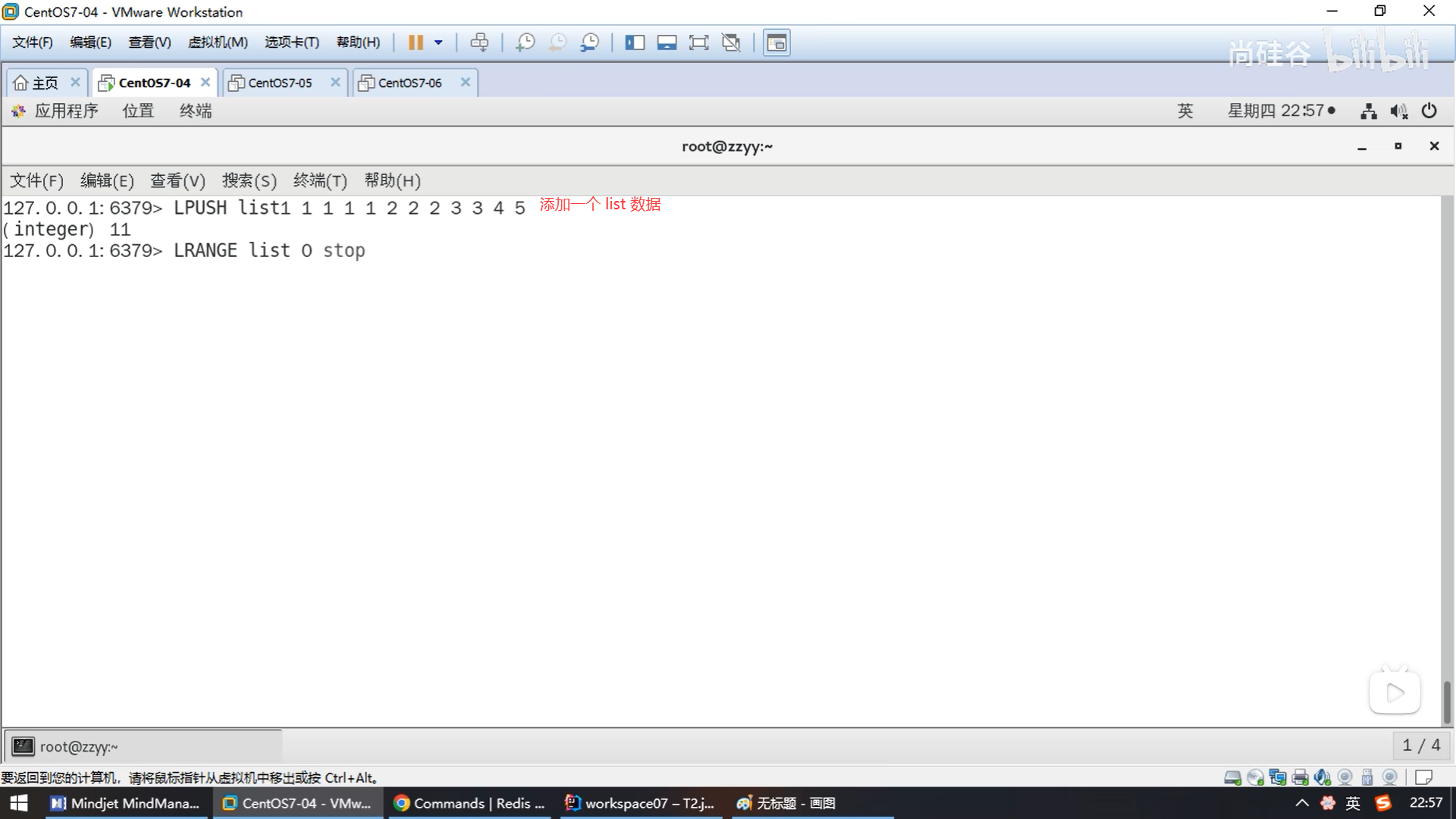Click the console view icon
This screenshot has width=1456, height=819.
click(x=777, y=42)
